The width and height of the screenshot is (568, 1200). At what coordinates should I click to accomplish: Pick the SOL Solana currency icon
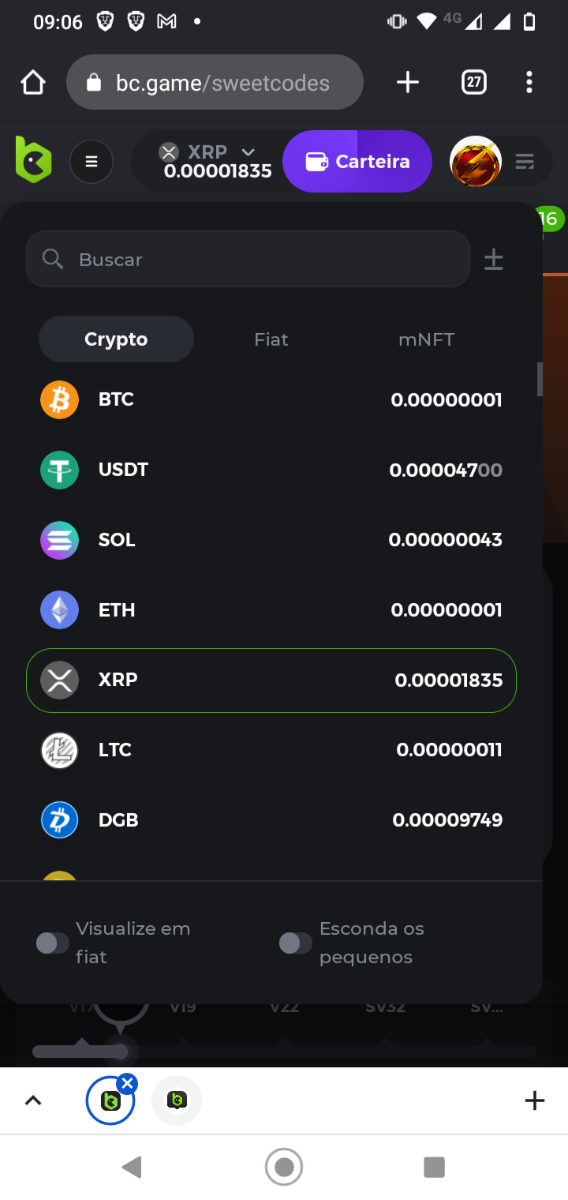tap(59, 540)
